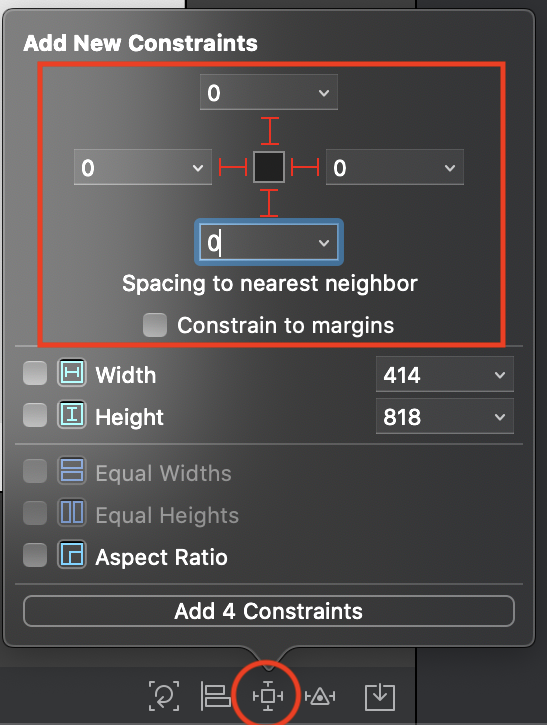Toggle the left spacing red strut
This screenshot has height=725, width=547.
click(233, 167)
